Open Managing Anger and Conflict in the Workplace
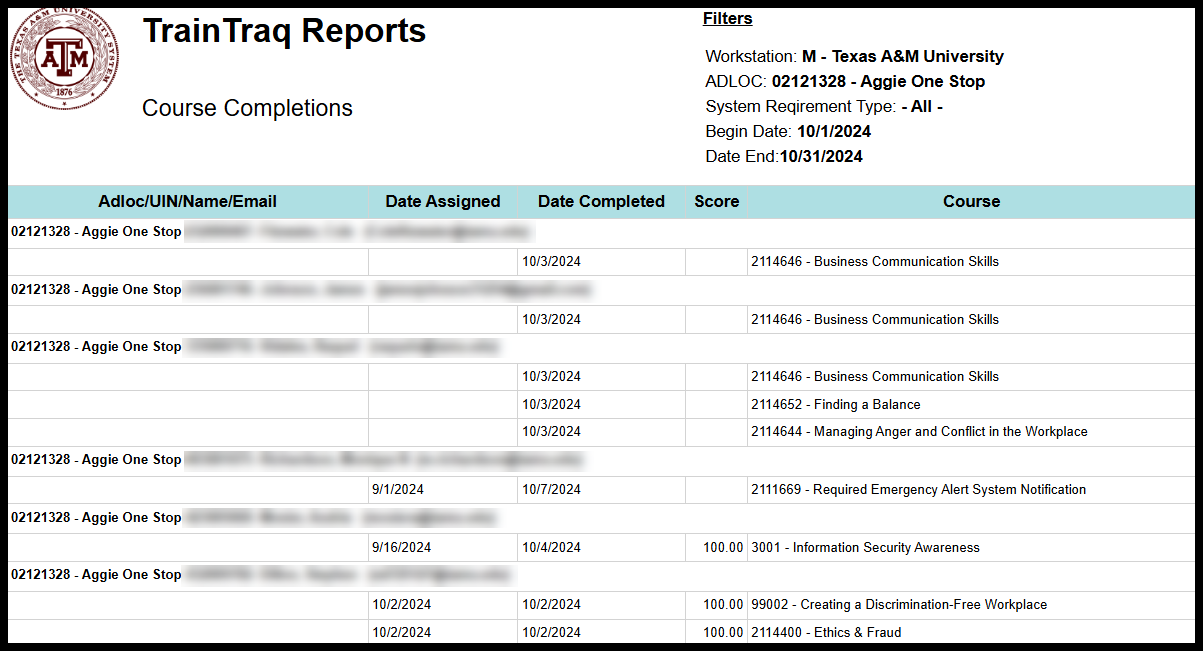 click(918, 432)
